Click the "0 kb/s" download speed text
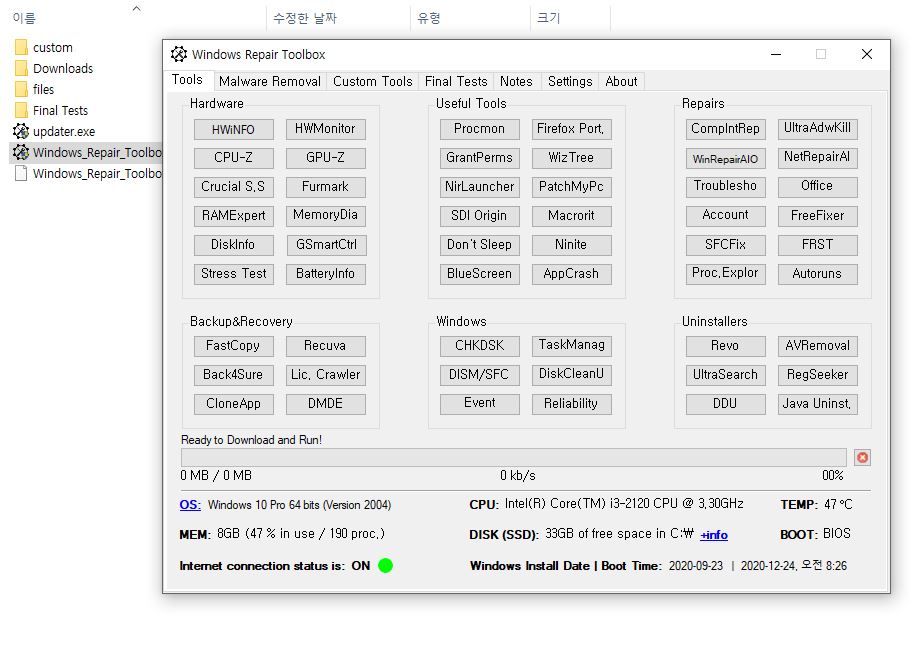This screenshot has height=670, width=922. coord(517,475)
